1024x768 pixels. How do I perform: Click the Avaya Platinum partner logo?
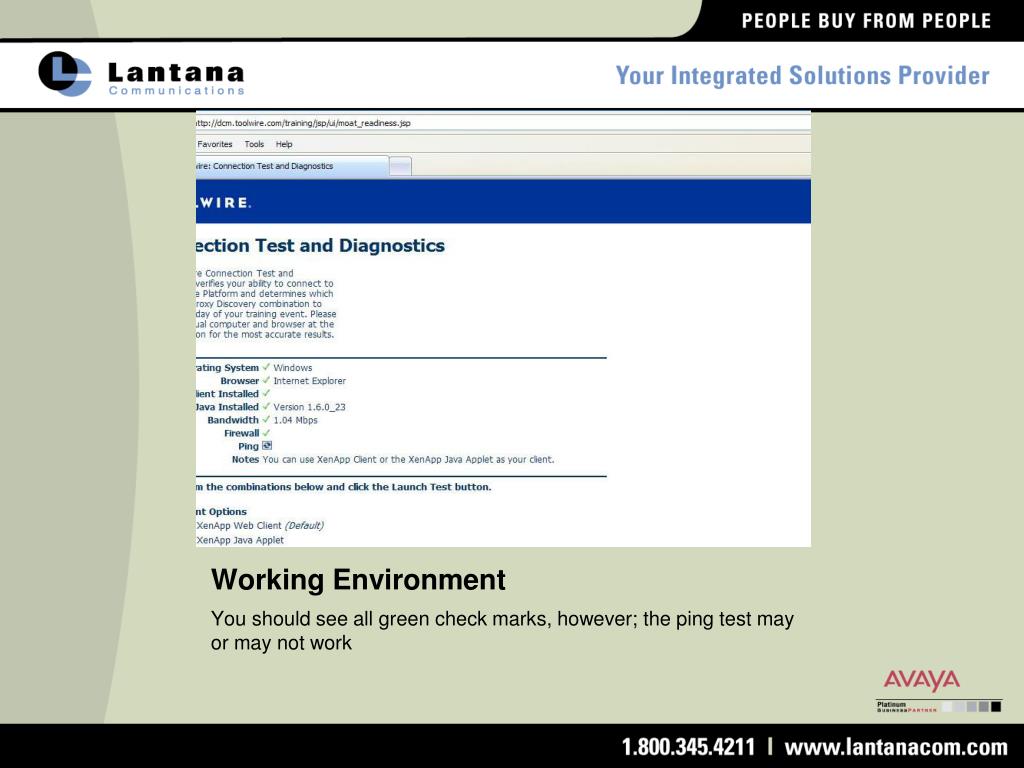click(x=938, y=690)
